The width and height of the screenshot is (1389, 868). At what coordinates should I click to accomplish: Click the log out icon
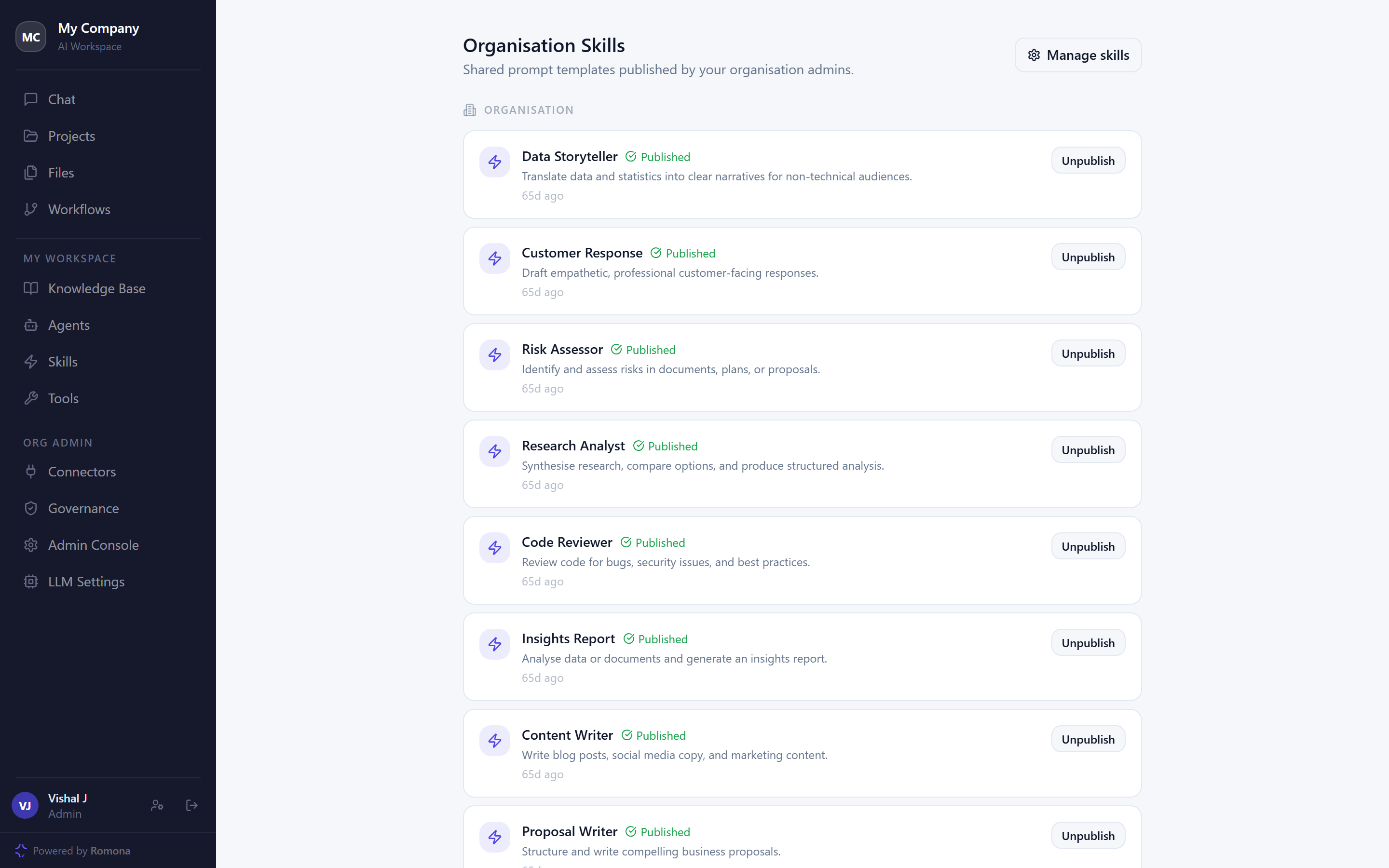point(192,805)
